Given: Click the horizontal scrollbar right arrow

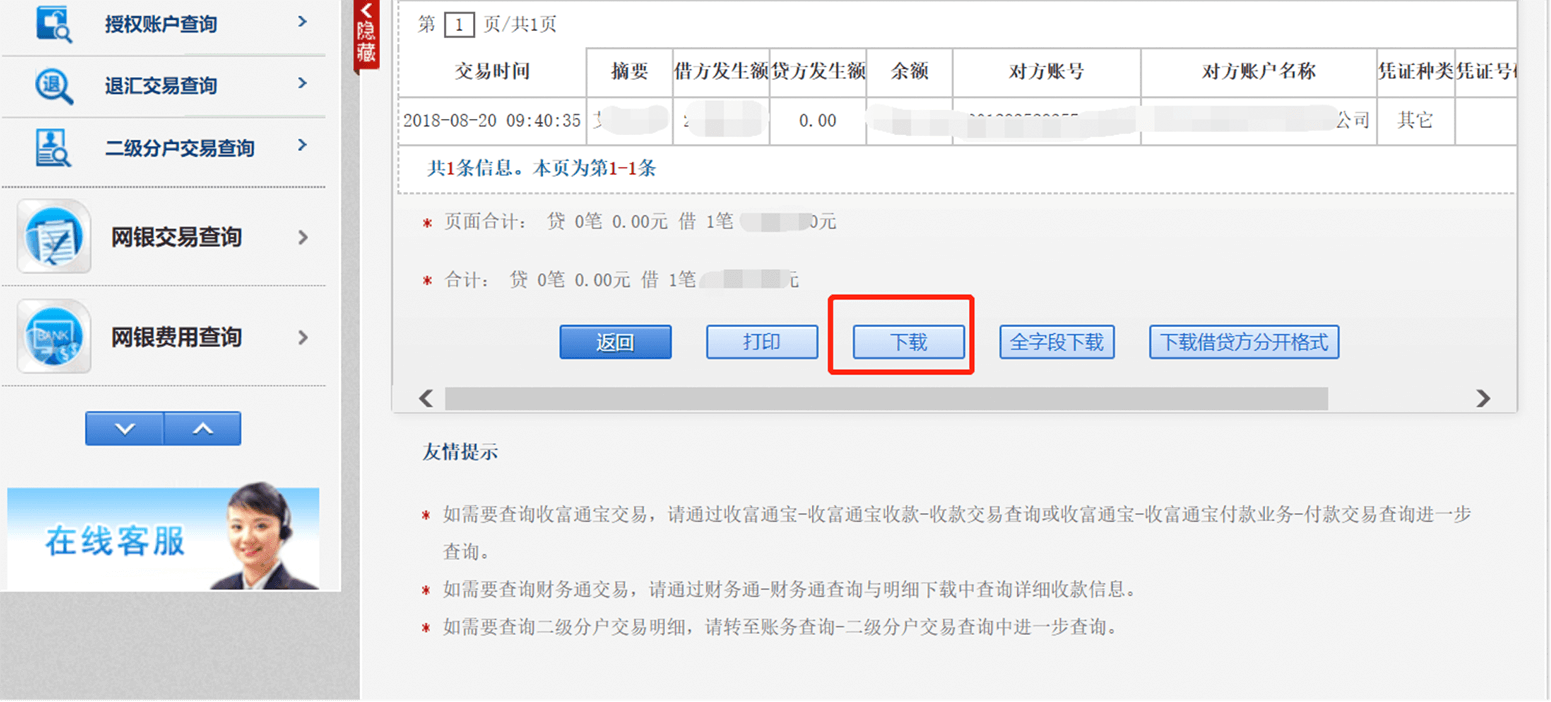Looking at the screenshot, I should click(x=1483, y=398).
